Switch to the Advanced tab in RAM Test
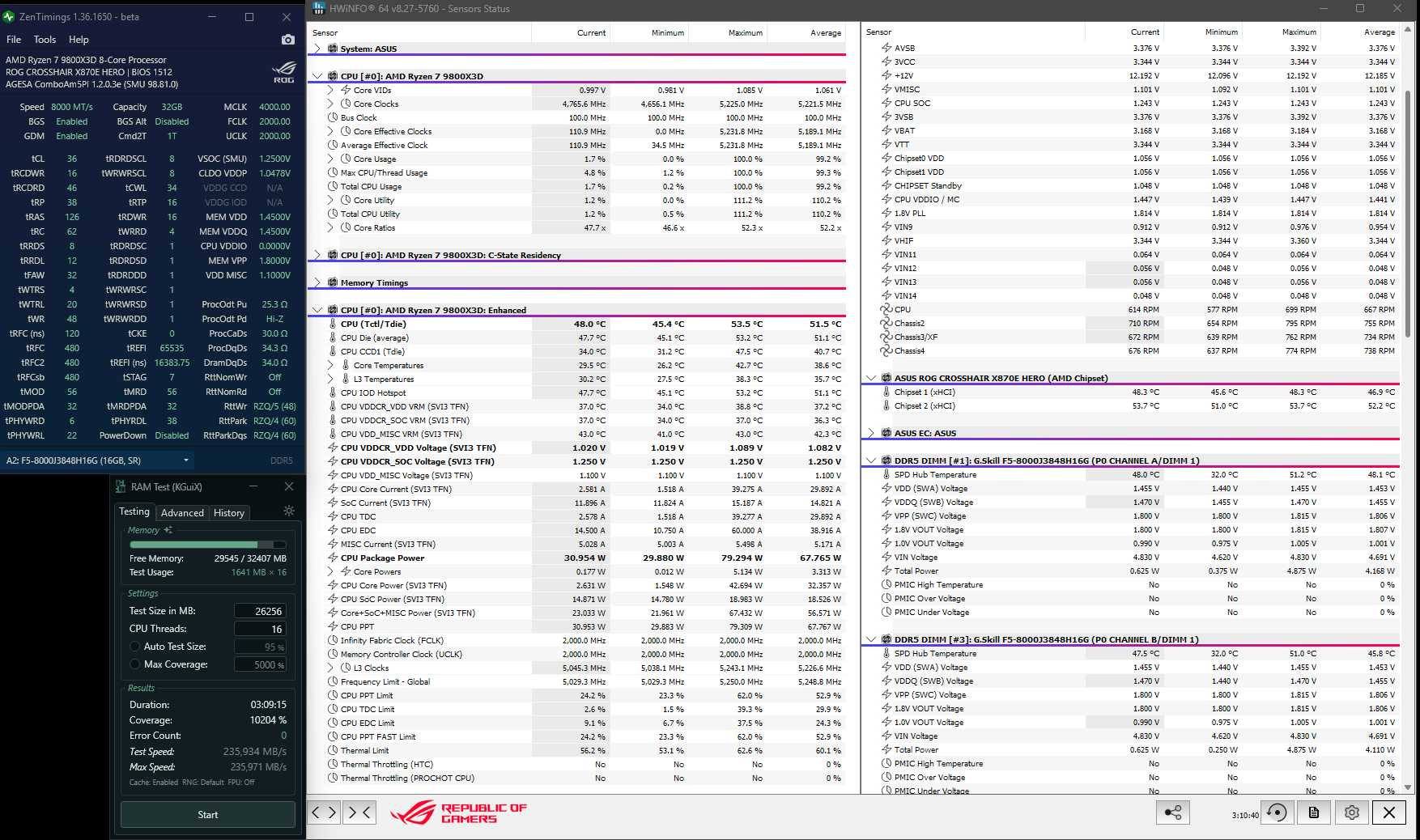This screenshot has width=1420, height=840. 182,513
